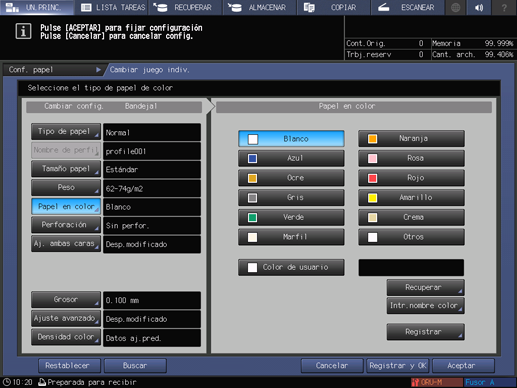
Task: Open Ajuste avanzado setting
Action: point(66,318)
